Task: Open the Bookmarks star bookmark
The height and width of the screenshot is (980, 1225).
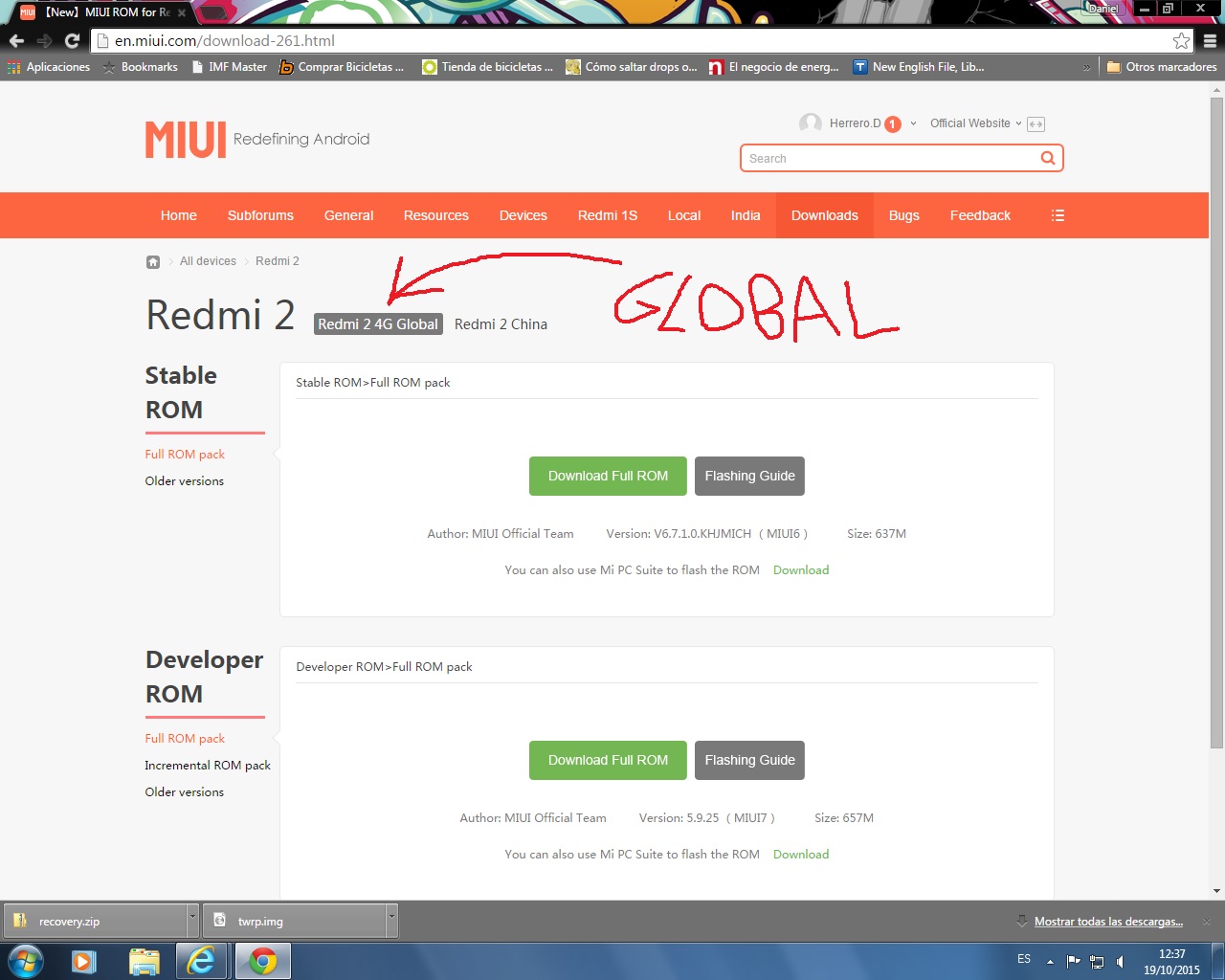Action: point(140,67)
